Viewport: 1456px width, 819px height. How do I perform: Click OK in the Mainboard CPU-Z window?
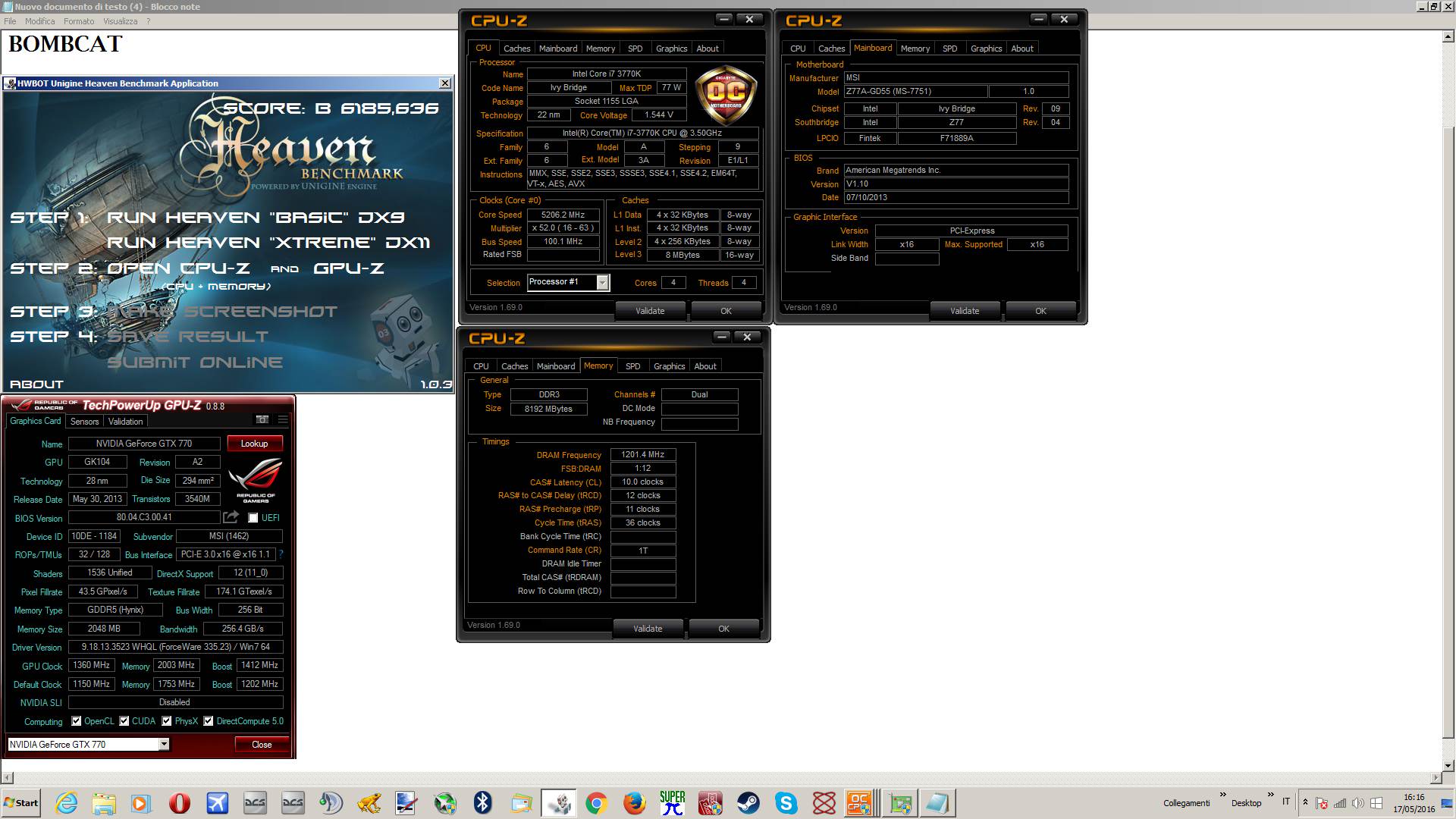click(1040, 311)
